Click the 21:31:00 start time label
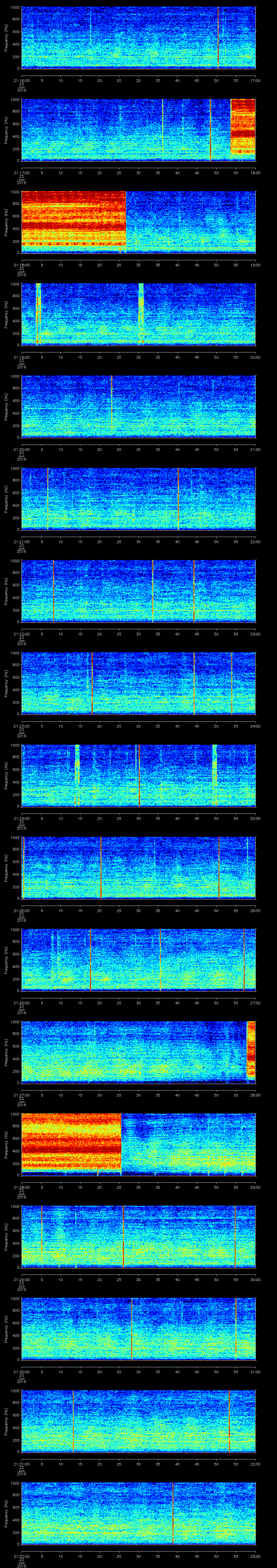The height and width of the screenshot is (1568, 277). tap(21, 1464)
